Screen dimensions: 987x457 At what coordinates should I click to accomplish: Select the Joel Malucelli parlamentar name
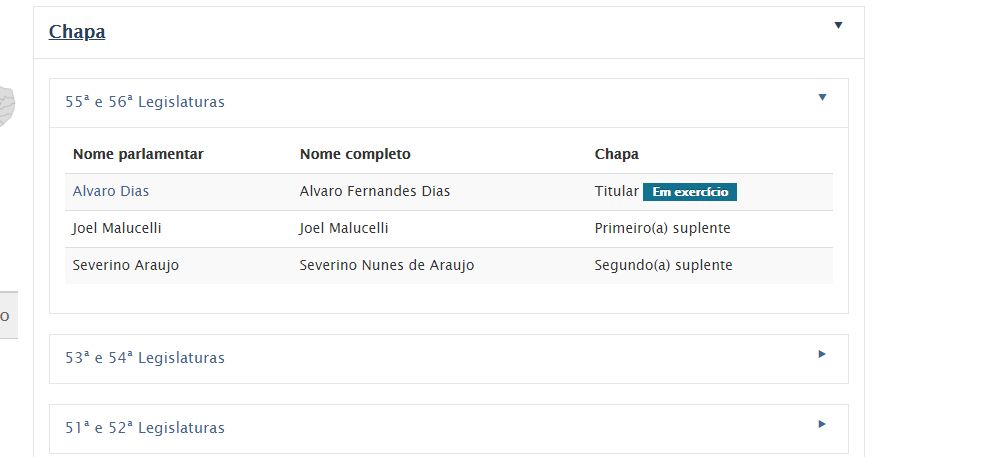(116, 228)
